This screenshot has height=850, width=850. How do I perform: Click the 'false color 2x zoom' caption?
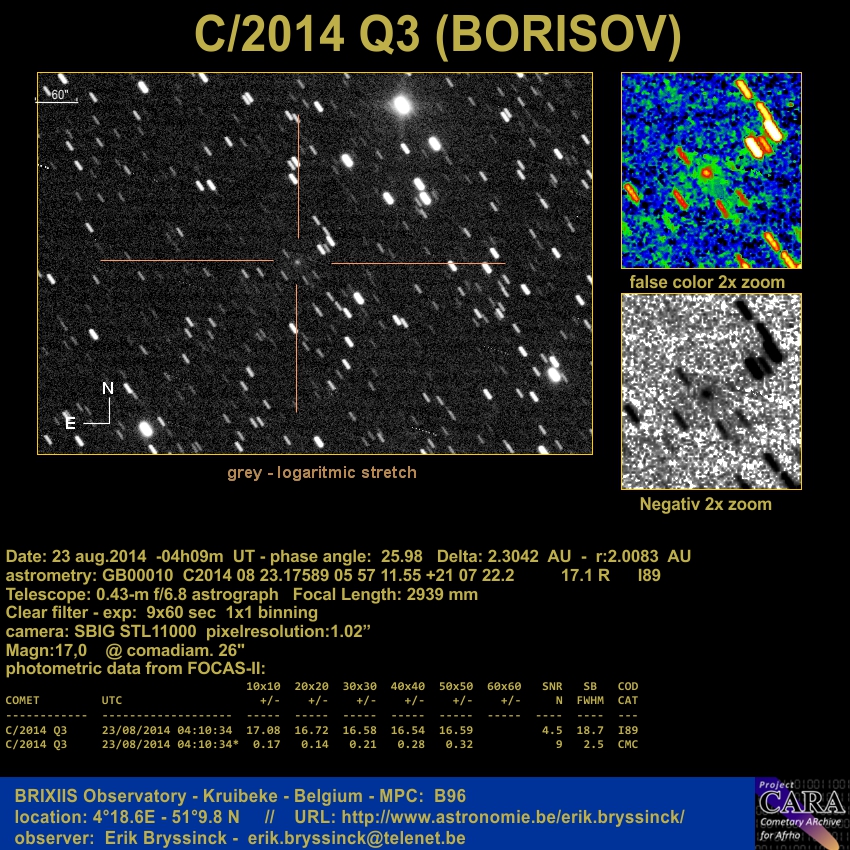pos(707,282)
